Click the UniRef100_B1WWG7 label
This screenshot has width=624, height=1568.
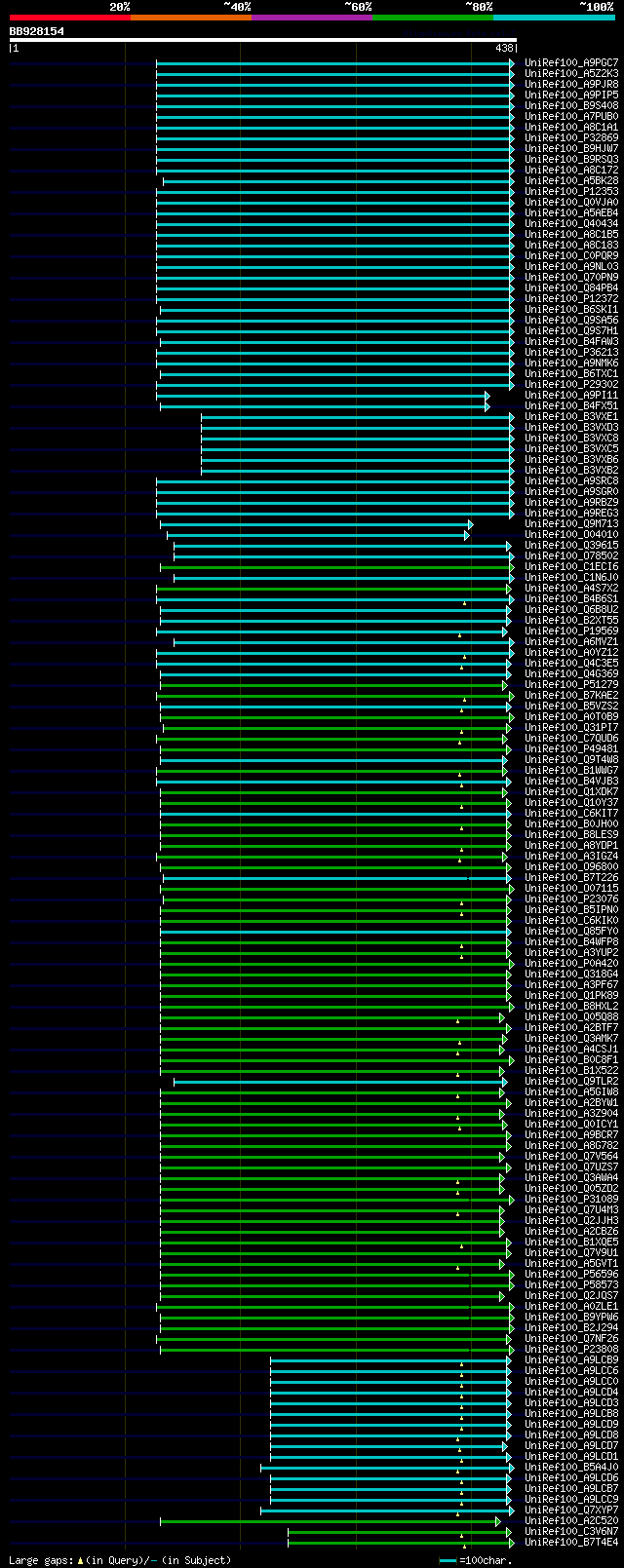click(571, 771)
